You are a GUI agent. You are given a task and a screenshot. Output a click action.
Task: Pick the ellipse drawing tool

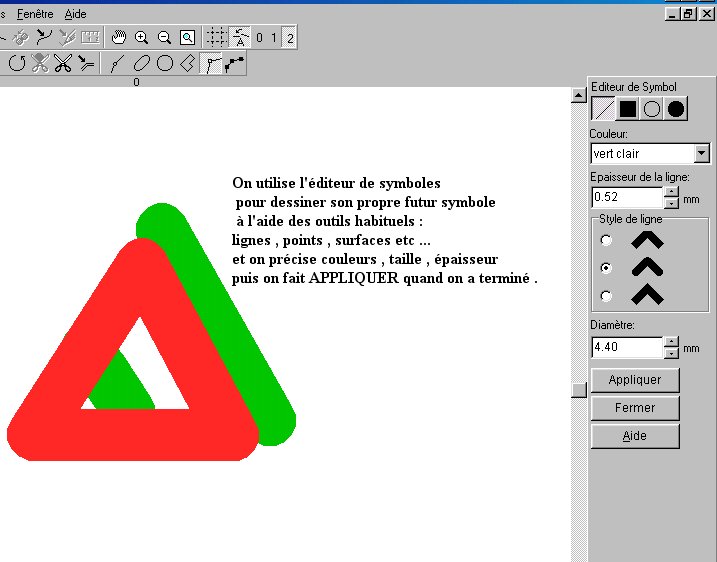[x=141, y=64]
